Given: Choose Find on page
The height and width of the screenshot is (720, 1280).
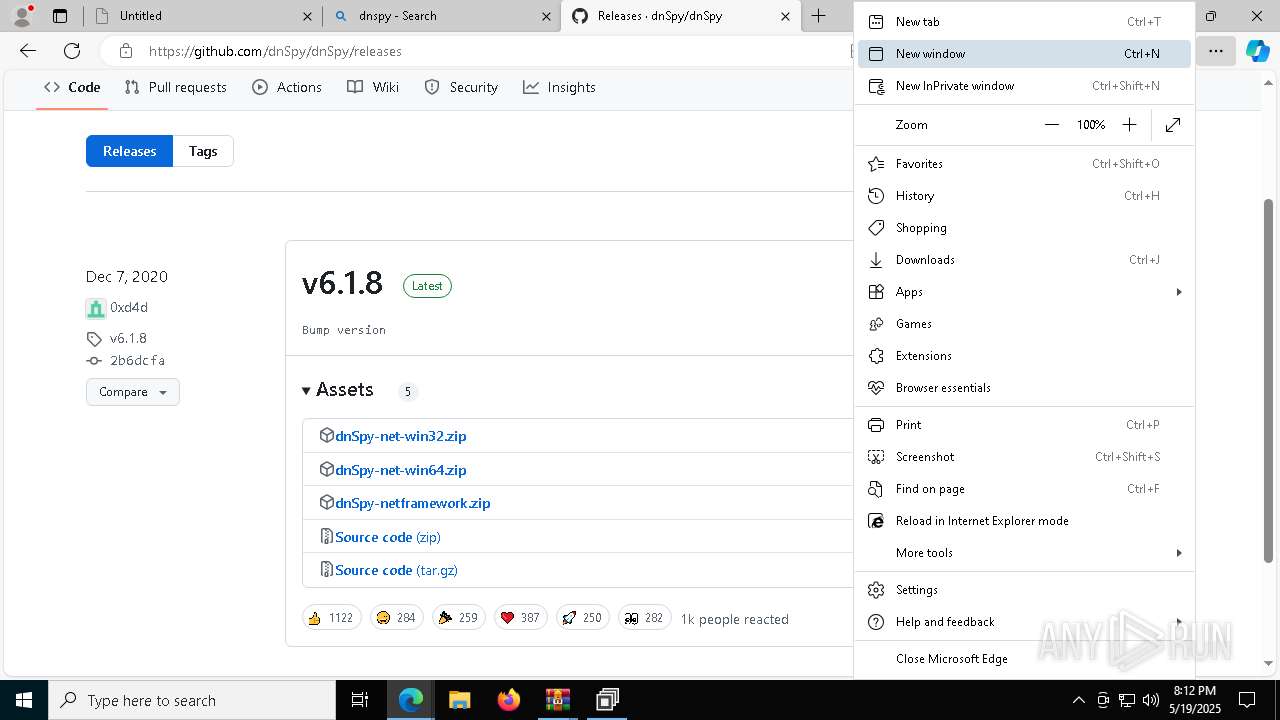Looking at the screenshot, I should pyautogui.click(x=1024, y=489).
